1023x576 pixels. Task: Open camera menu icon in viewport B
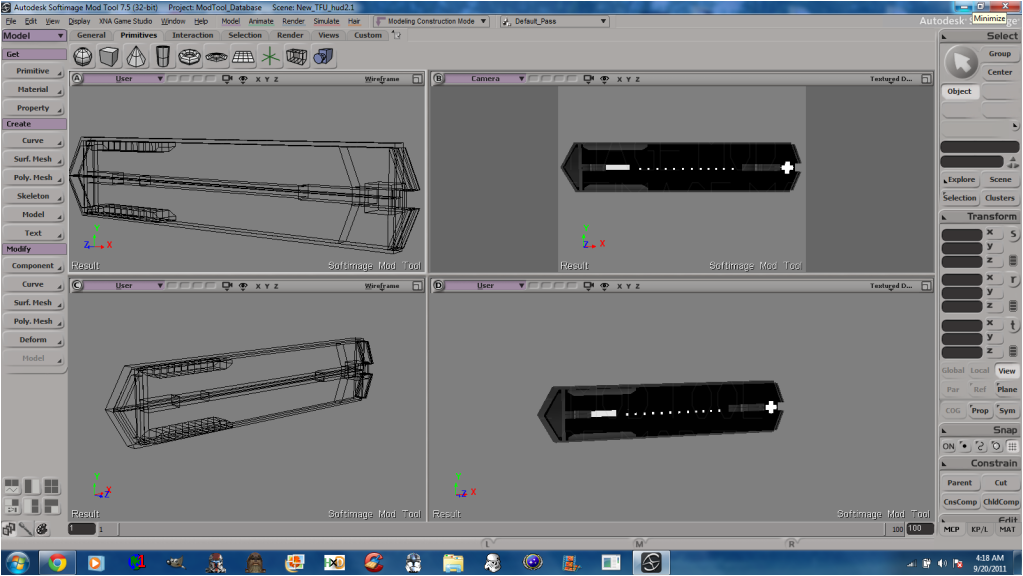point(588,79)
